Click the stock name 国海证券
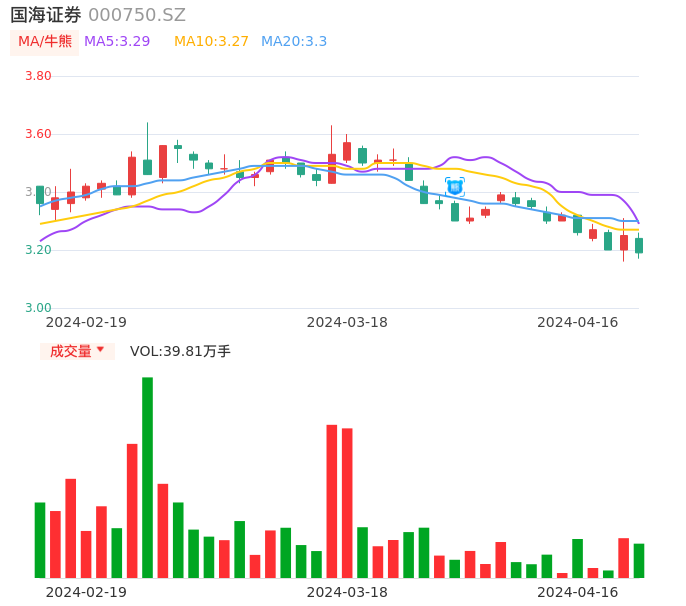Viewport: 686px width, 606px height. 46,15
